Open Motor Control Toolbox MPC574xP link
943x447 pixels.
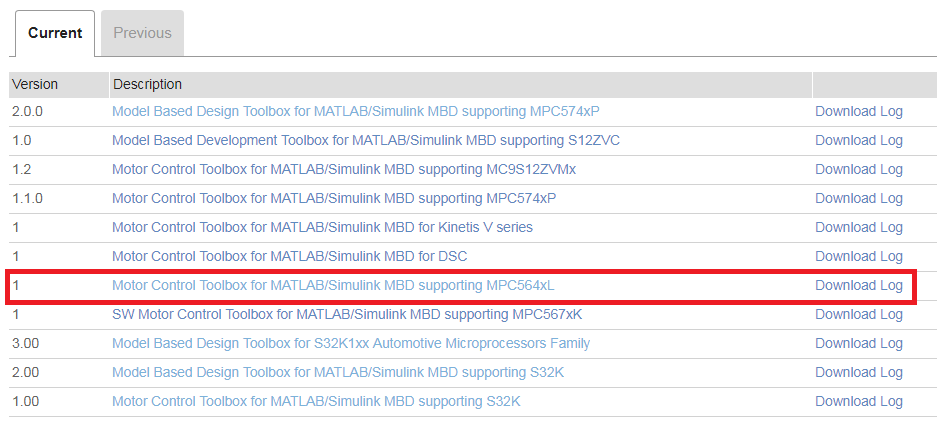(333, 198)
